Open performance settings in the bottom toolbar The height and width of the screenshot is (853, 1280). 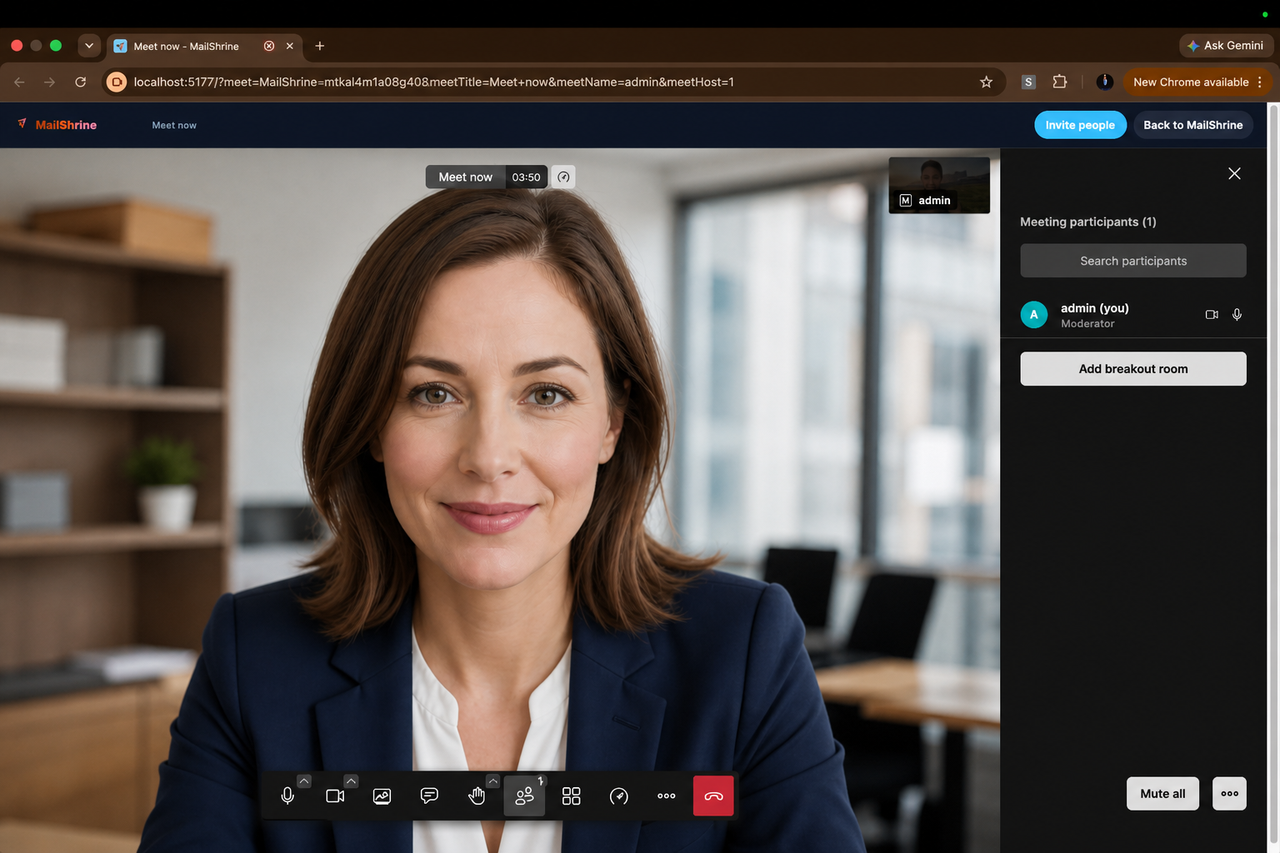(x=619, y=796)
